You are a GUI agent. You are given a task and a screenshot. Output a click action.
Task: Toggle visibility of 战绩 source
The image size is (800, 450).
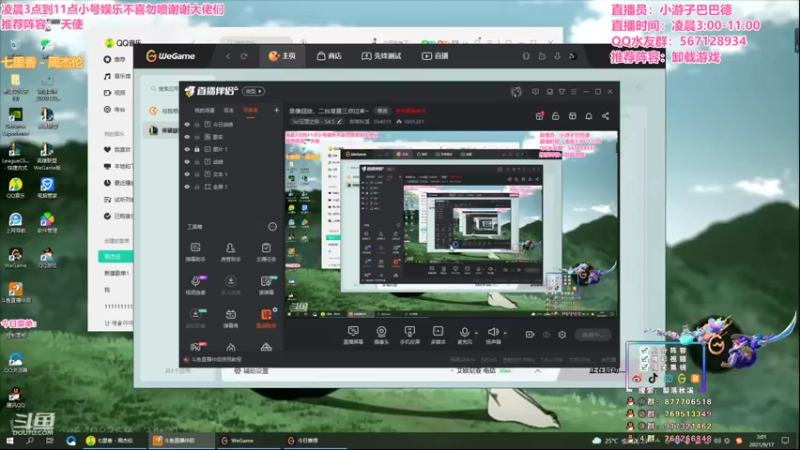[x=187, y=162]
